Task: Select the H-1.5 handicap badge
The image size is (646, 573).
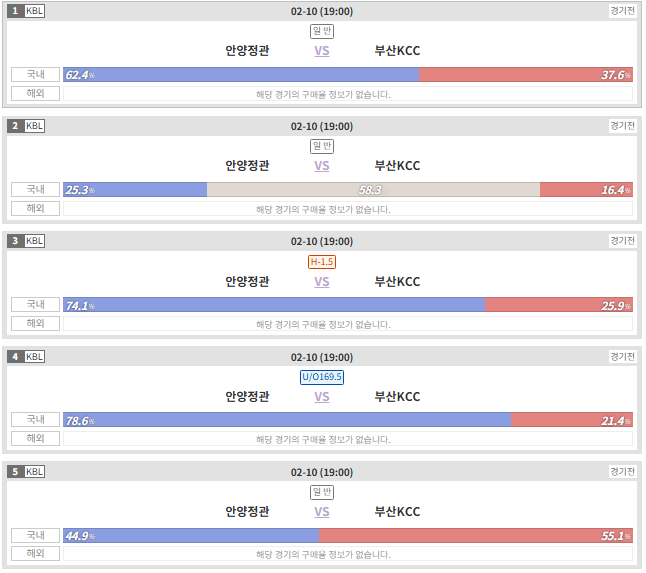Action: pos(322,262)
